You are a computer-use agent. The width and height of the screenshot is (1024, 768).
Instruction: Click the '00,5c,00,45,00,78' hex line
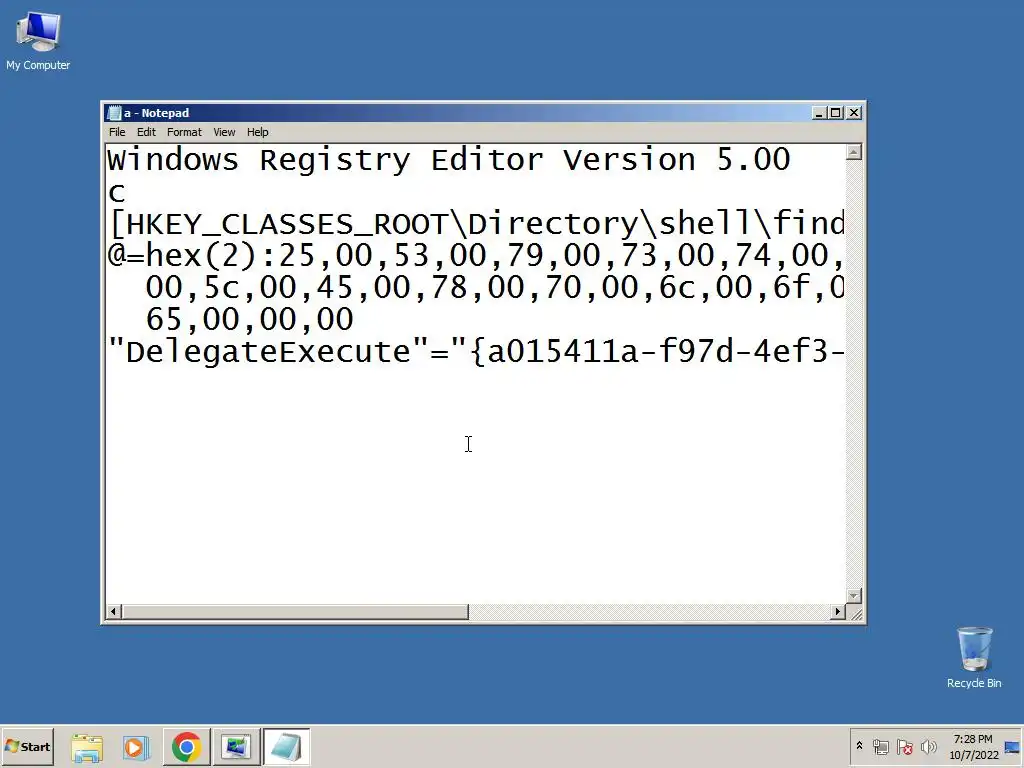click(x=494, y=287)
